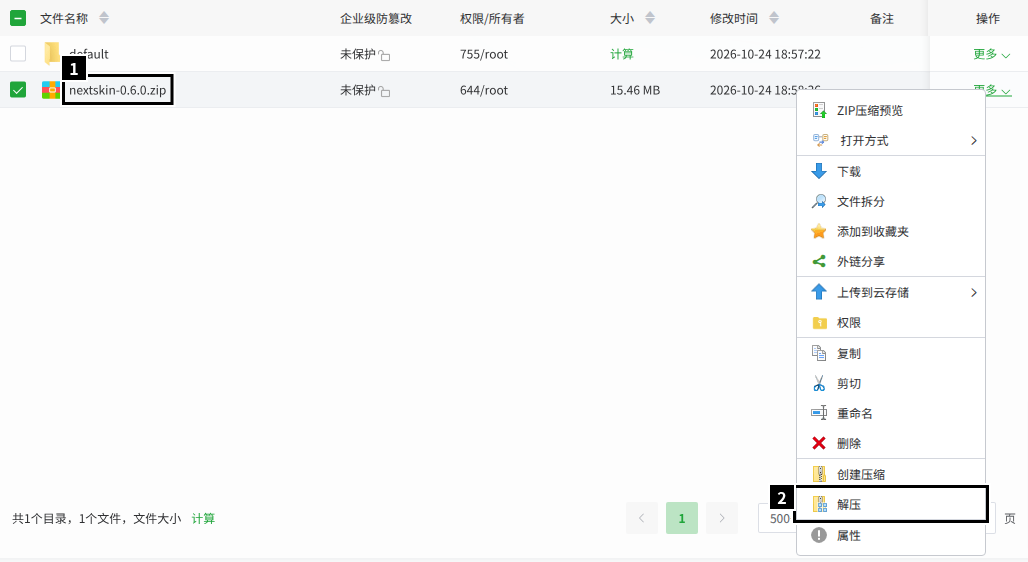Click the nextskin-0.6.0.zip file name
1028x562 pixels.
pos(118,90)
